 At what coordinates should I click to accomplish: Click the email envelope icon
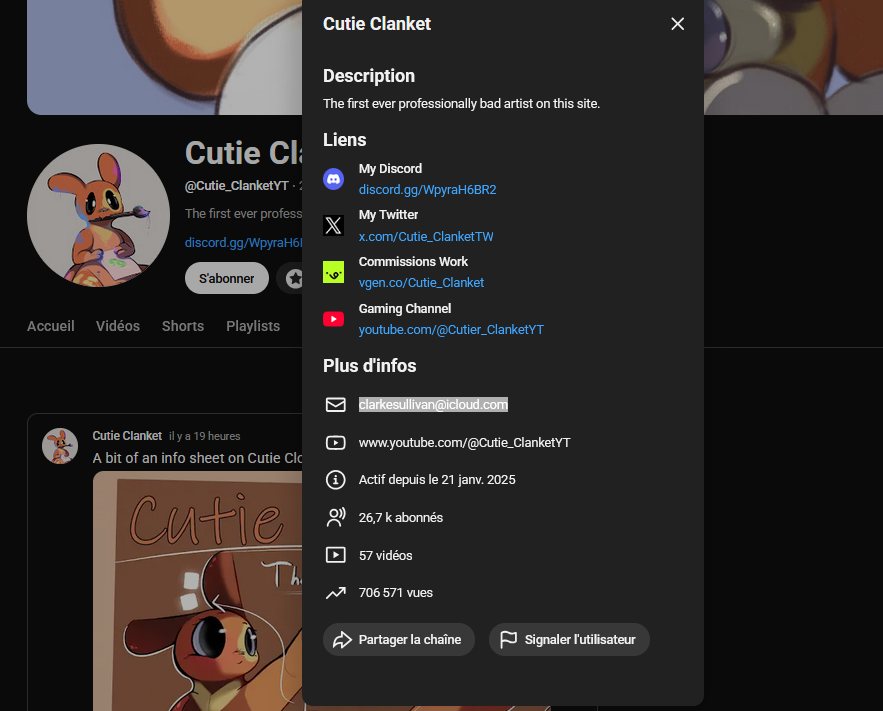click(x=336, y=405)
